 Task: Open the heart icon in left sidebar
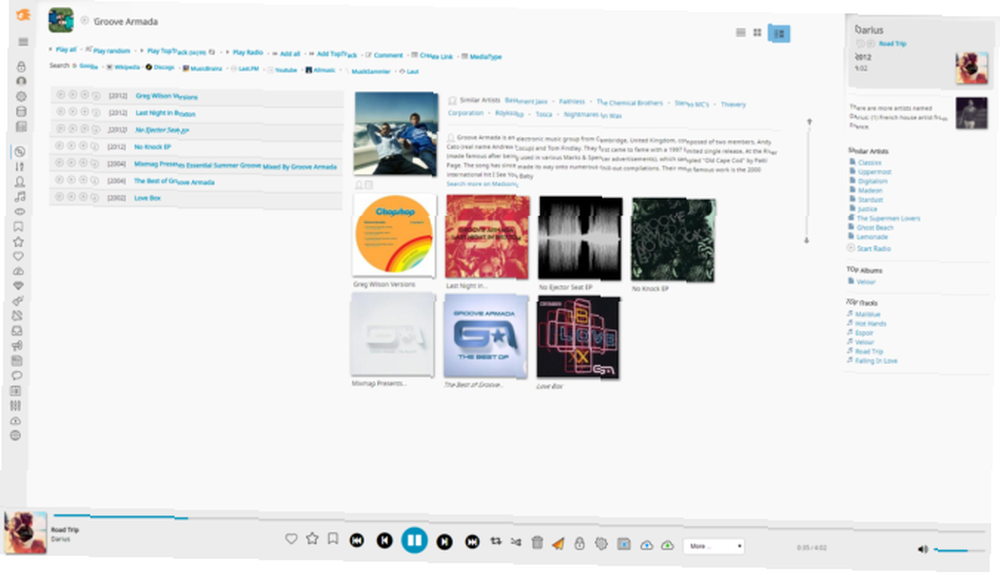coord(18,256)
